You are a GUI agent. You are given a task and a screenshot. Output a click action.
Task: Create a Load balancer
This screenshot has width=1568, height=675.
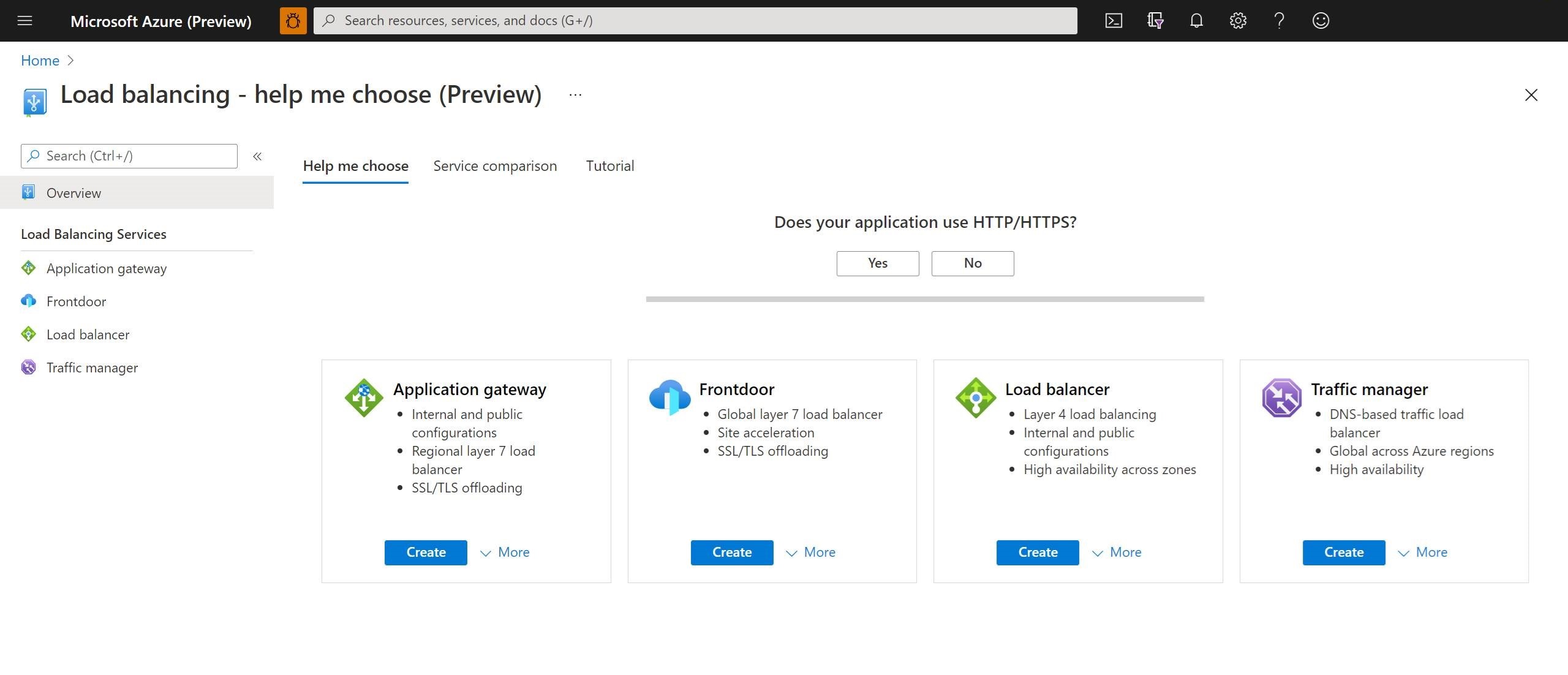pyautogui.click(x=1037, y=552)
